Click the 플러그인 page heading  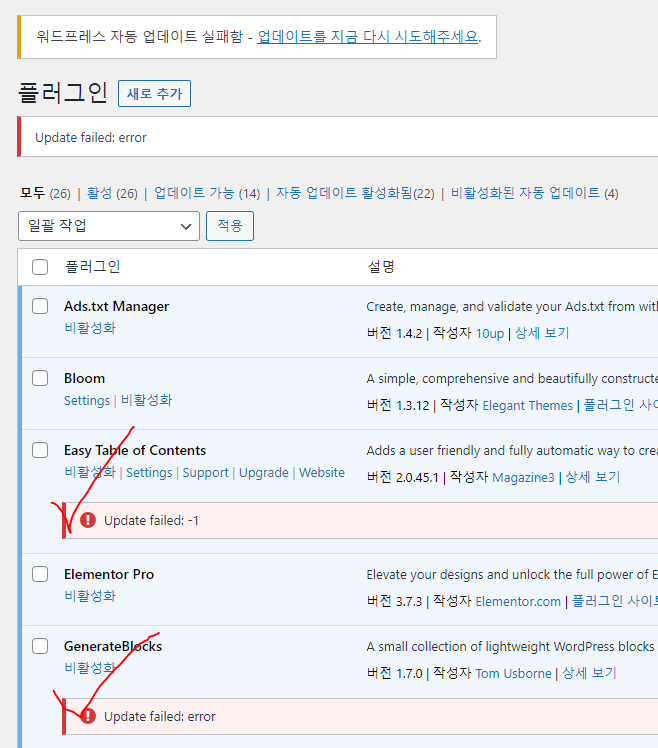63,93
